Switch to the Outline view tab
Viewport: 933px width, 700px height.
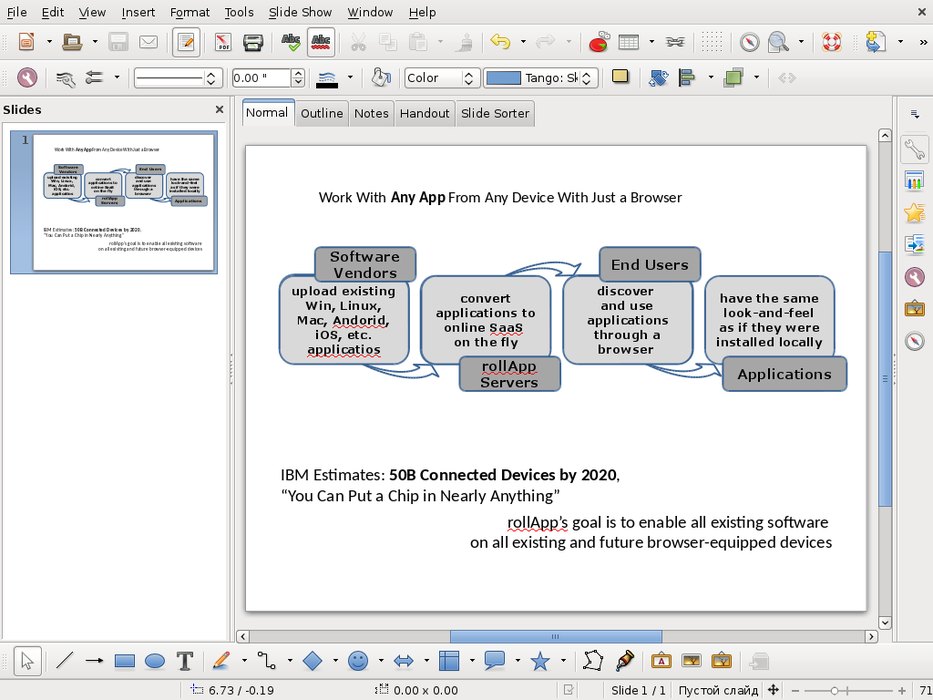[x=322, y=113]
